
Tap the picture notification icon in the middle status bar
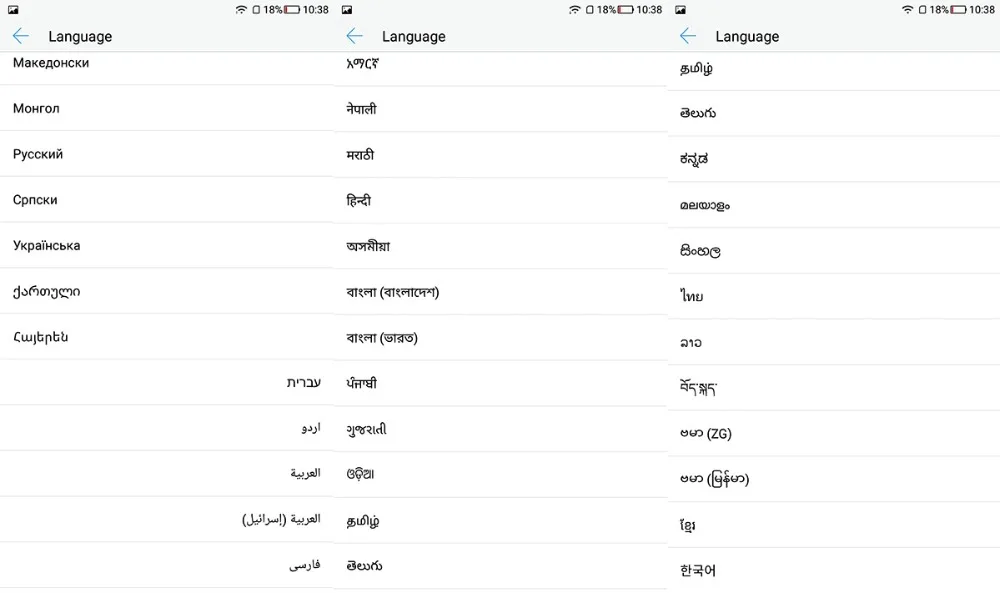coord(347,10)
